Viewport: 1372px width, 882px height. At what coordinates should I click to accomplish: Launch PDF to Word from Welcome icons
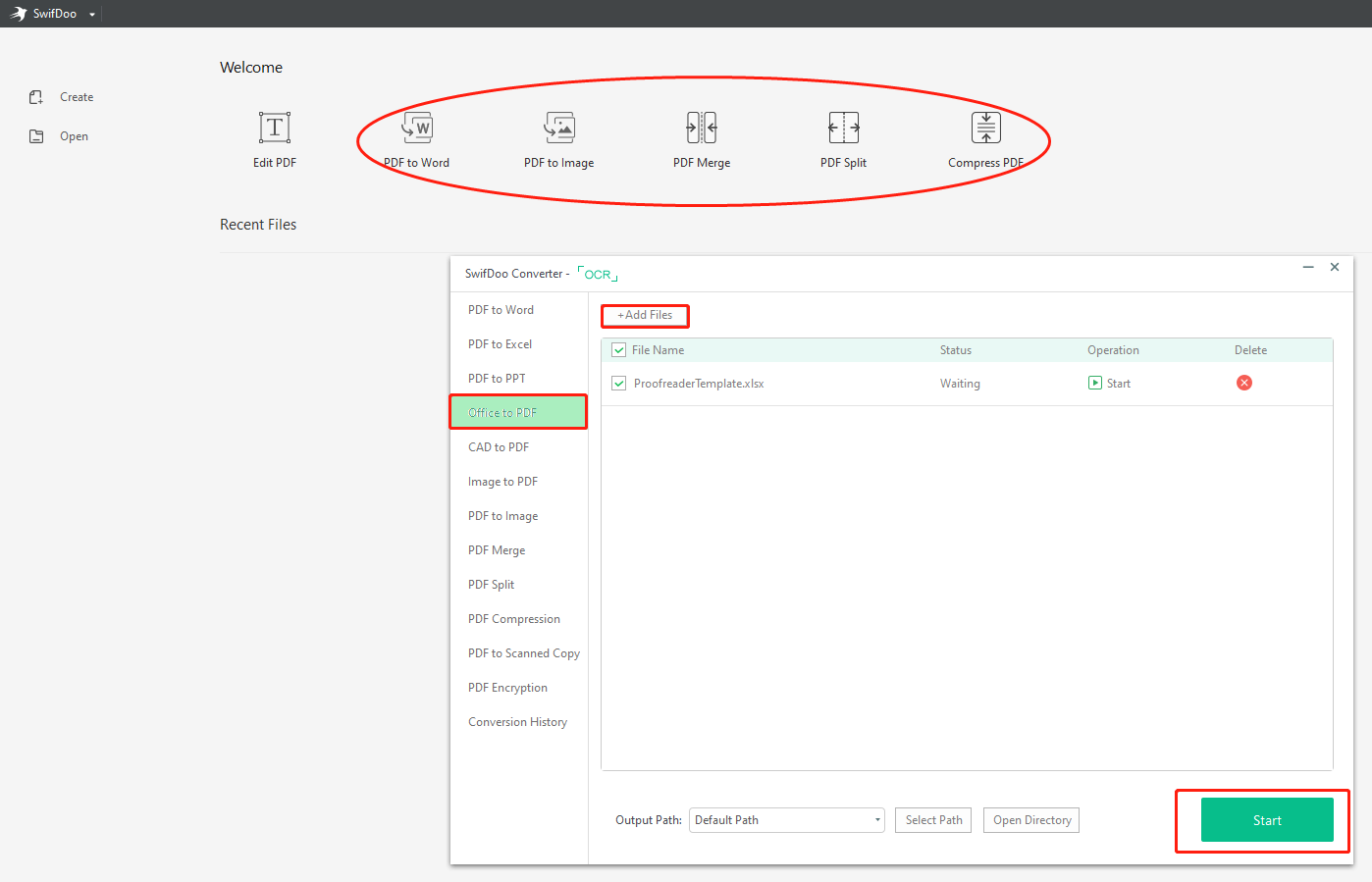coord(417,128)
